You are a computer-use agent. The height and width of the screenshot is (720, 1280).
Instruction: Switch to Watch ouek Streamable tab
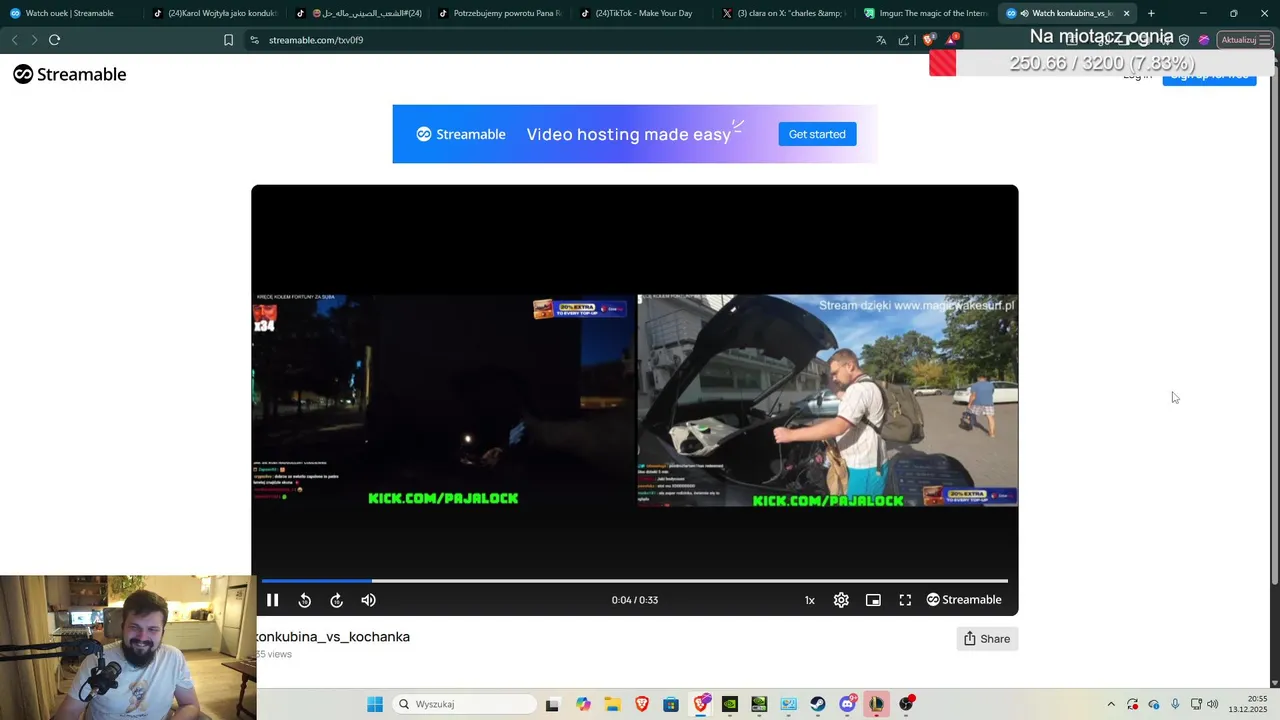(70, 13)
